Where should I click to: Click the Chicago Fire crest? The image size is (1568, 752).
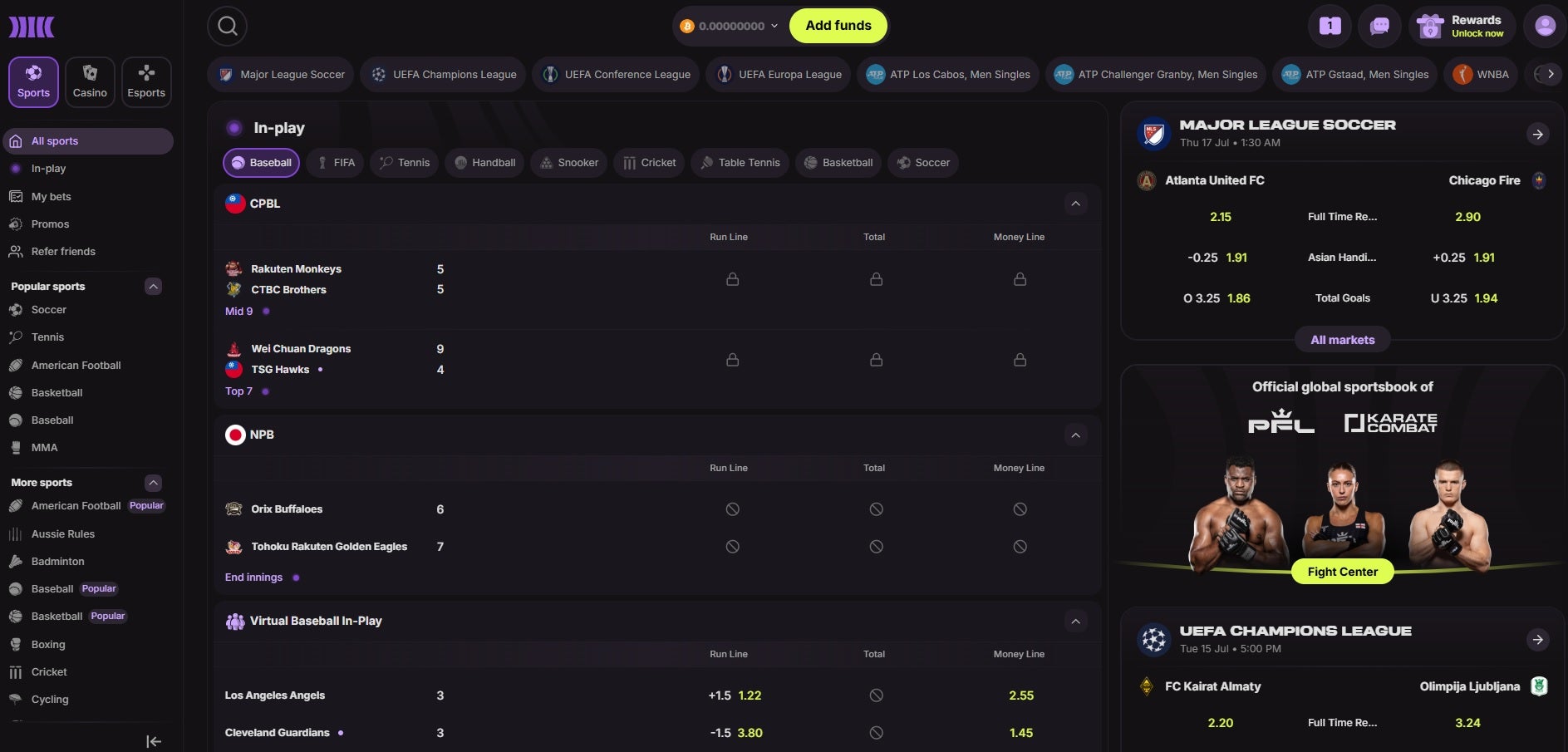click(x=1539, y=180)
